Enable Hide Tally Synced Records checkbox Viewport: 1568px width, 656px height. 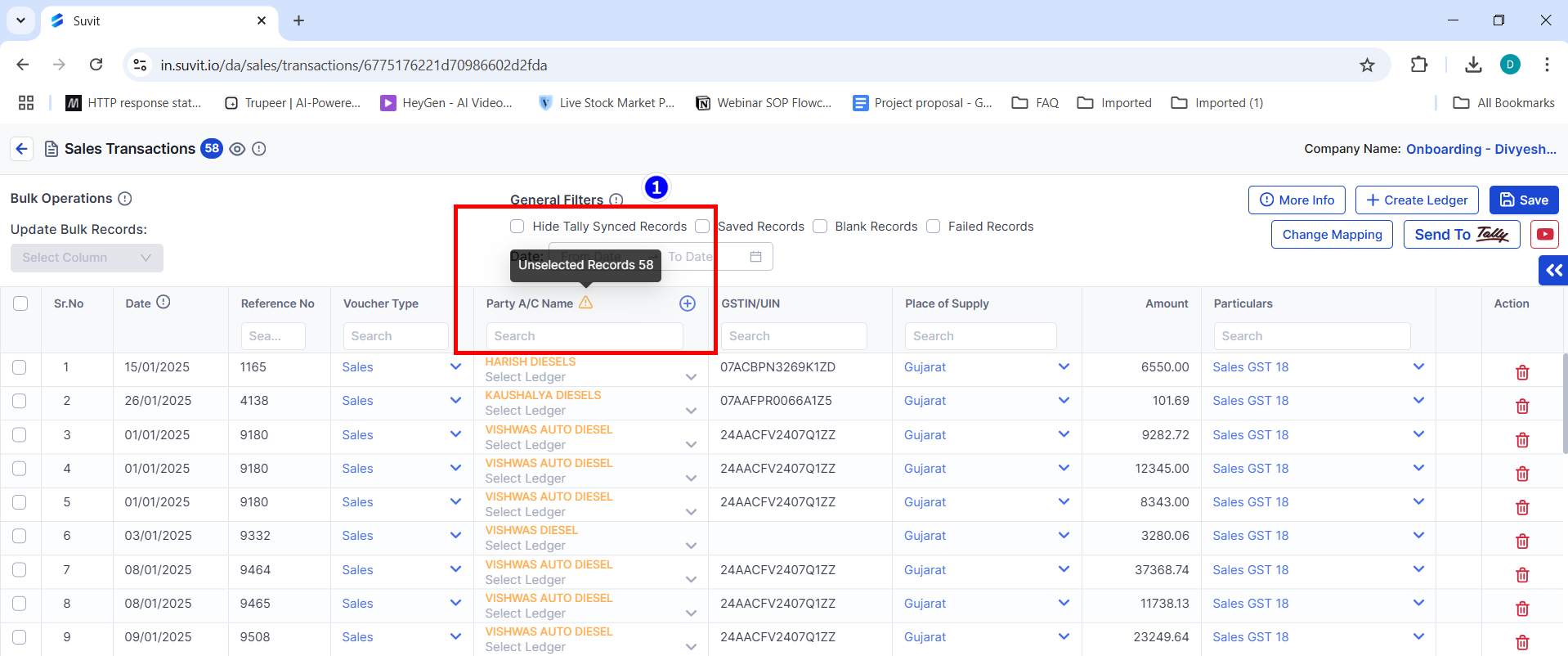tap(517, 227)
